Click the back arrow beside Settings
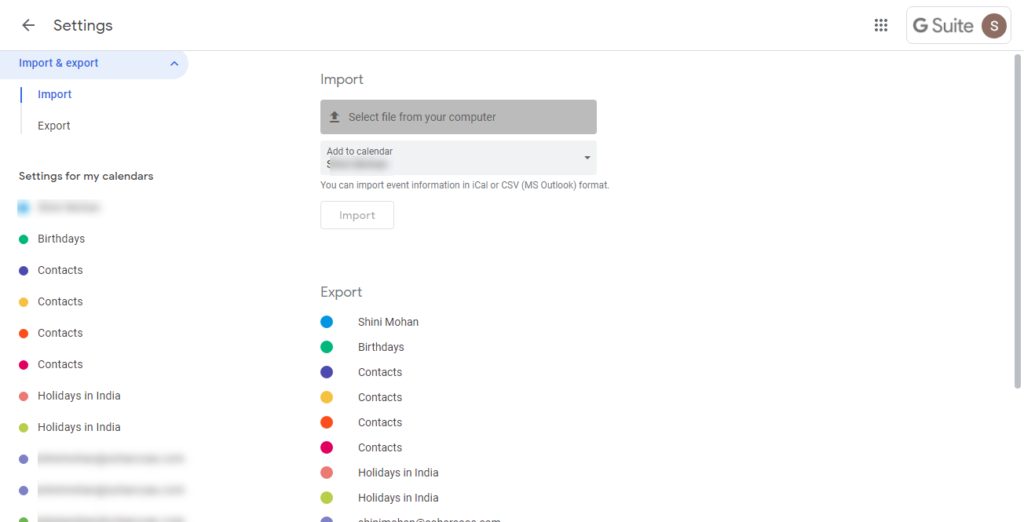Image resolution: width=1024 pixels, height=522 pixels. (28, 25)
